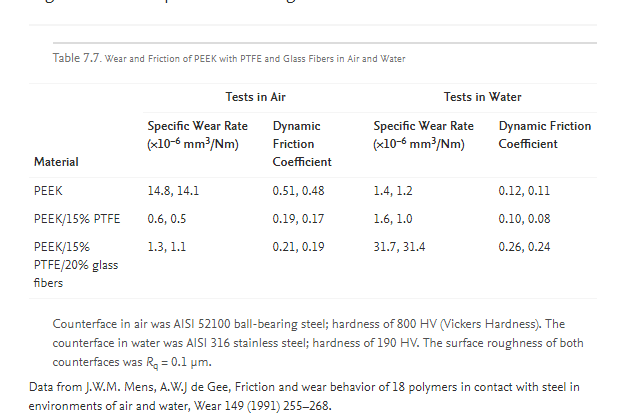Click the '1.6, 1.0' water wear cell

pos(392,219)
